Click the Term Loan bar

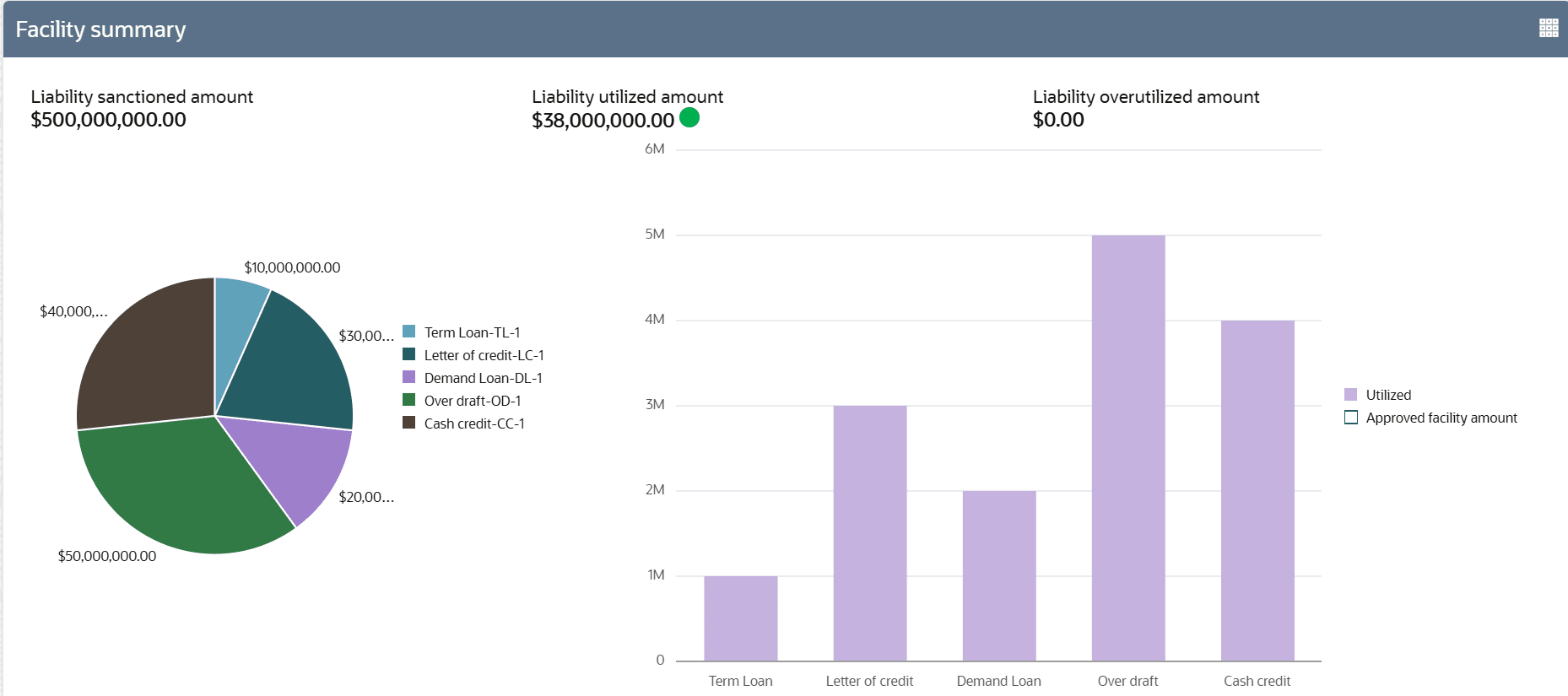740,618
